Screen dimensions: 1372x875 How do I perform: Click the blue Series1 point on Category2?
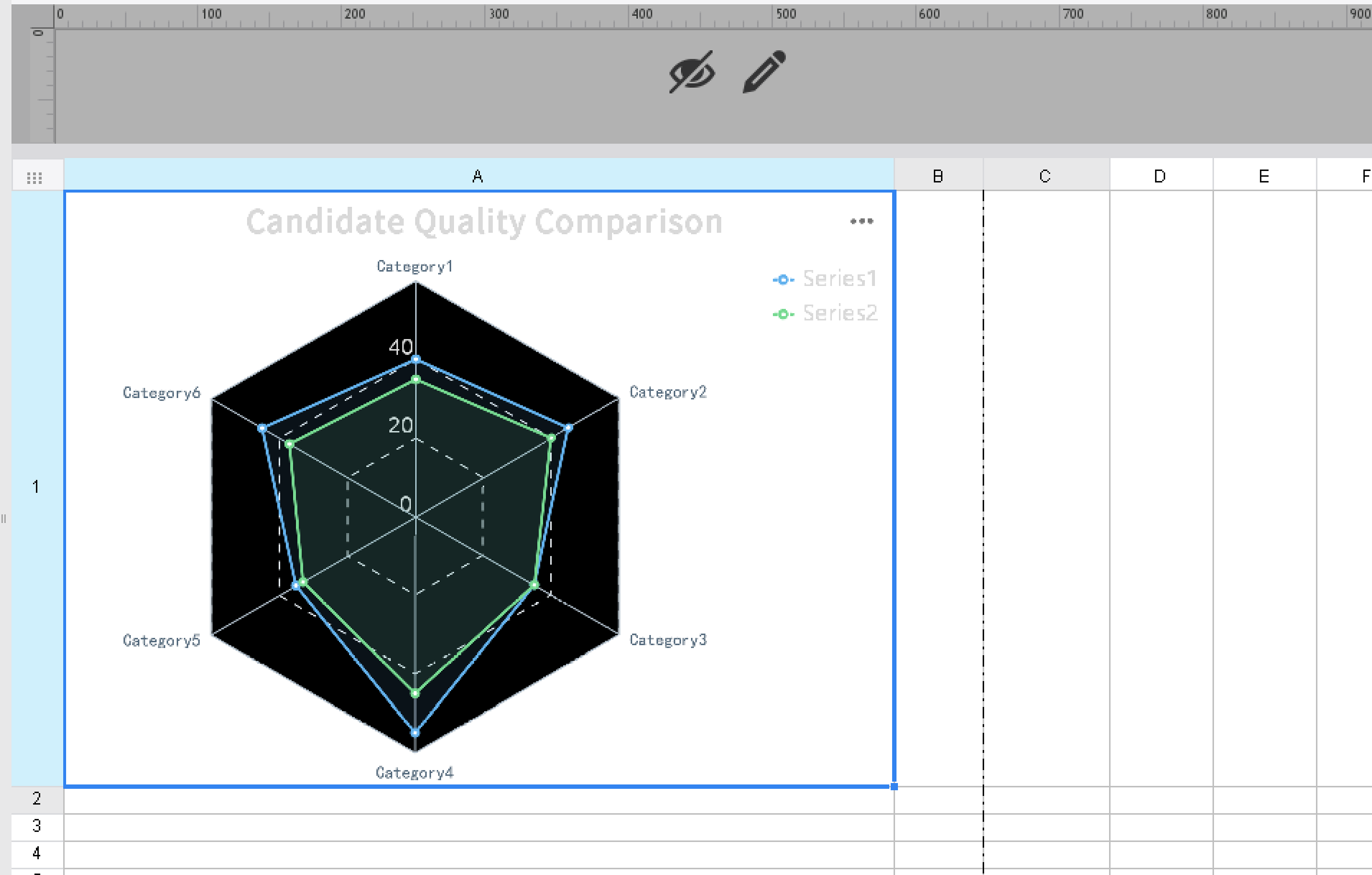click(568, 428)
